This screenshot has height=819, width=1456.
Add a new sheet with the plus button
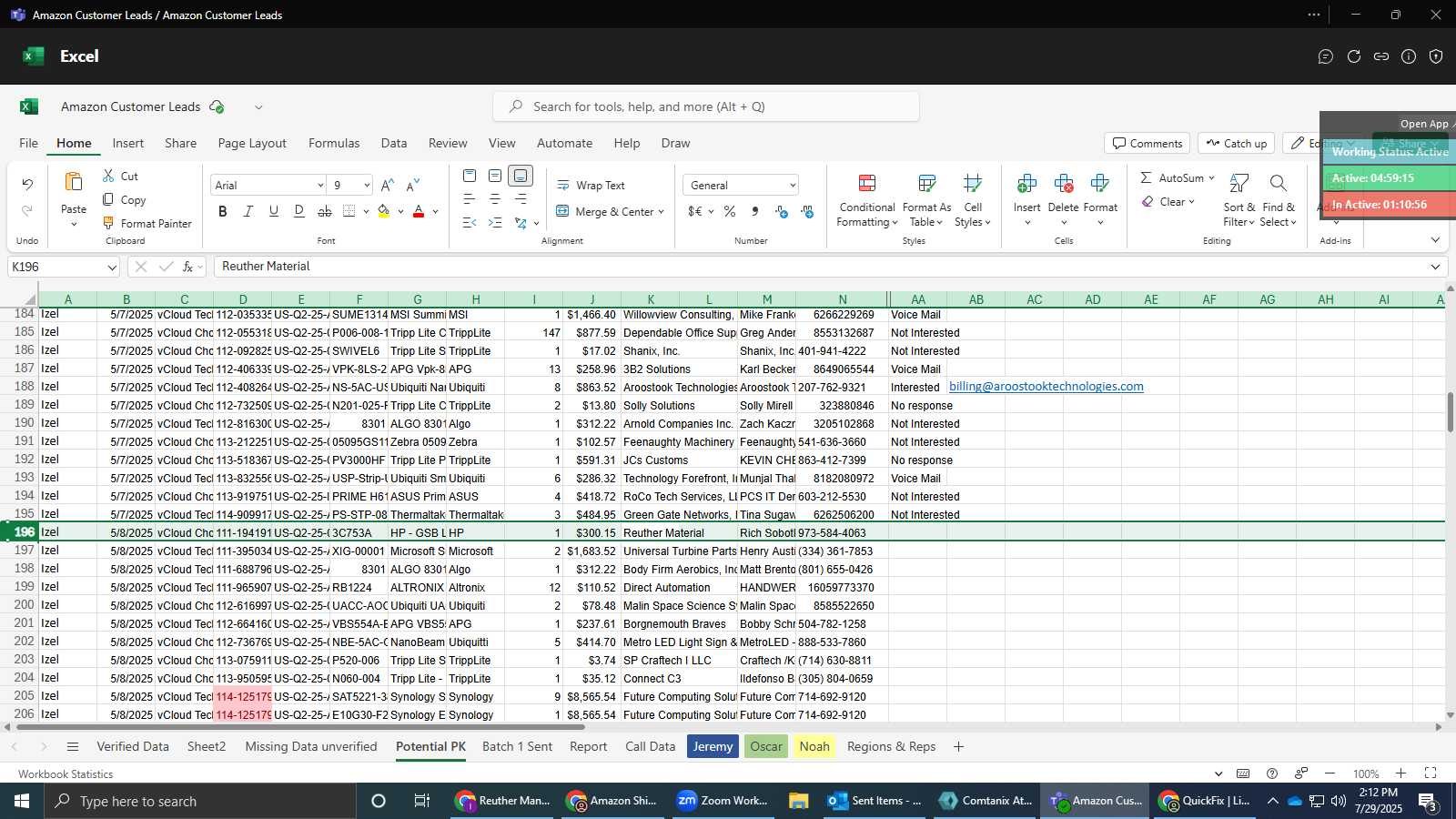coord(958,746)
